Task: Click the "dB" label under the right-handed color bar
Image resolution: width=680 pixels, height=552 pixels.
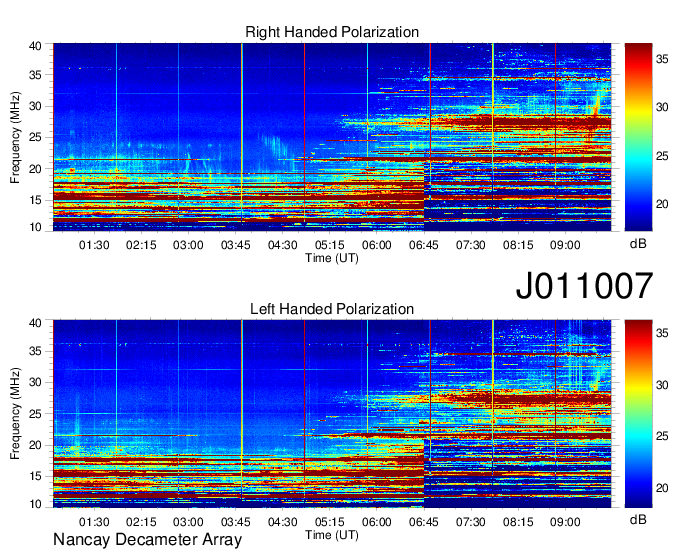Action: pyautogui.click(x=638, y=244)
